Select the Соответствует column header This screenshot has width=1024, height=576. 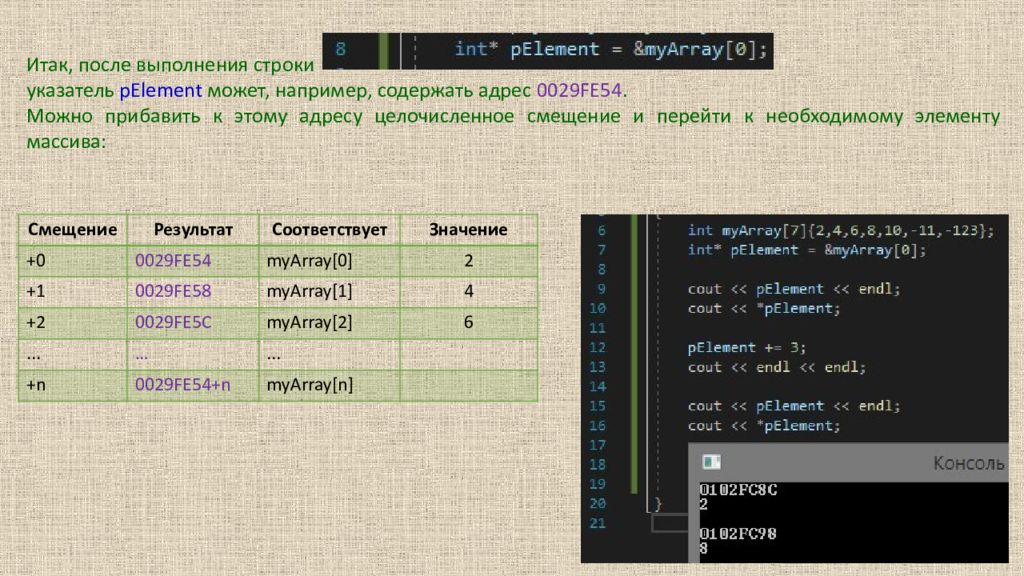point(329,230)
